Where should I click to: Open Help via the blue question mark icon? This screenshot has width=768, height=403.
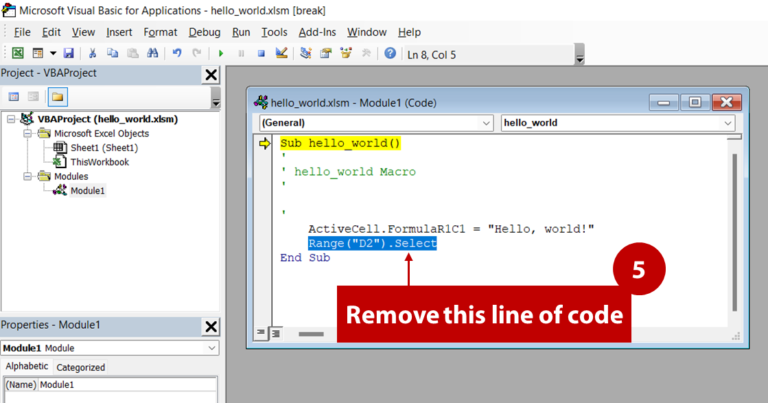(389, 53)
